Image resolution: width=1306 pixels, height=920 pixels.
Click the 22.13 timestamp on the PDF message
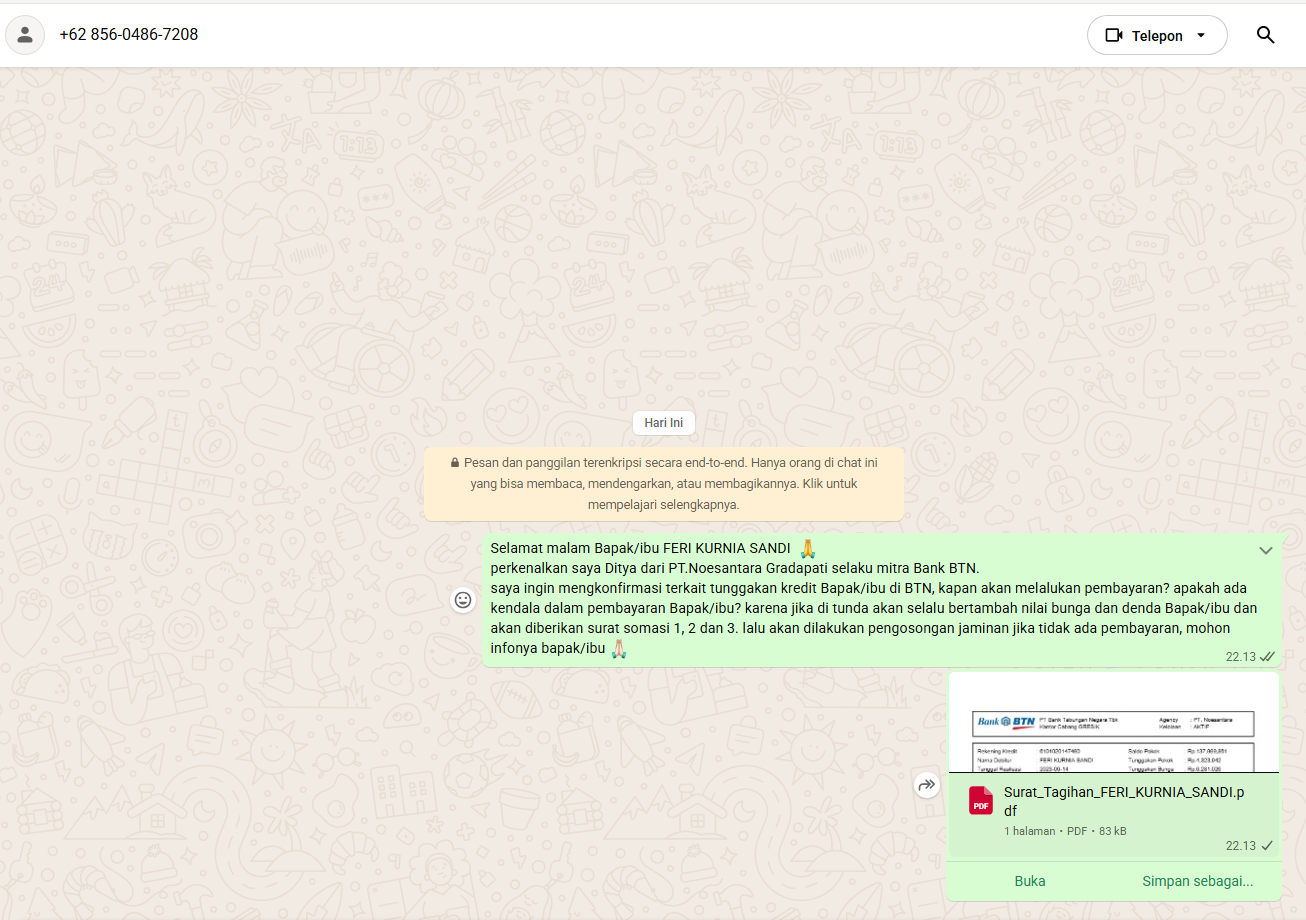coord(1240,846)
